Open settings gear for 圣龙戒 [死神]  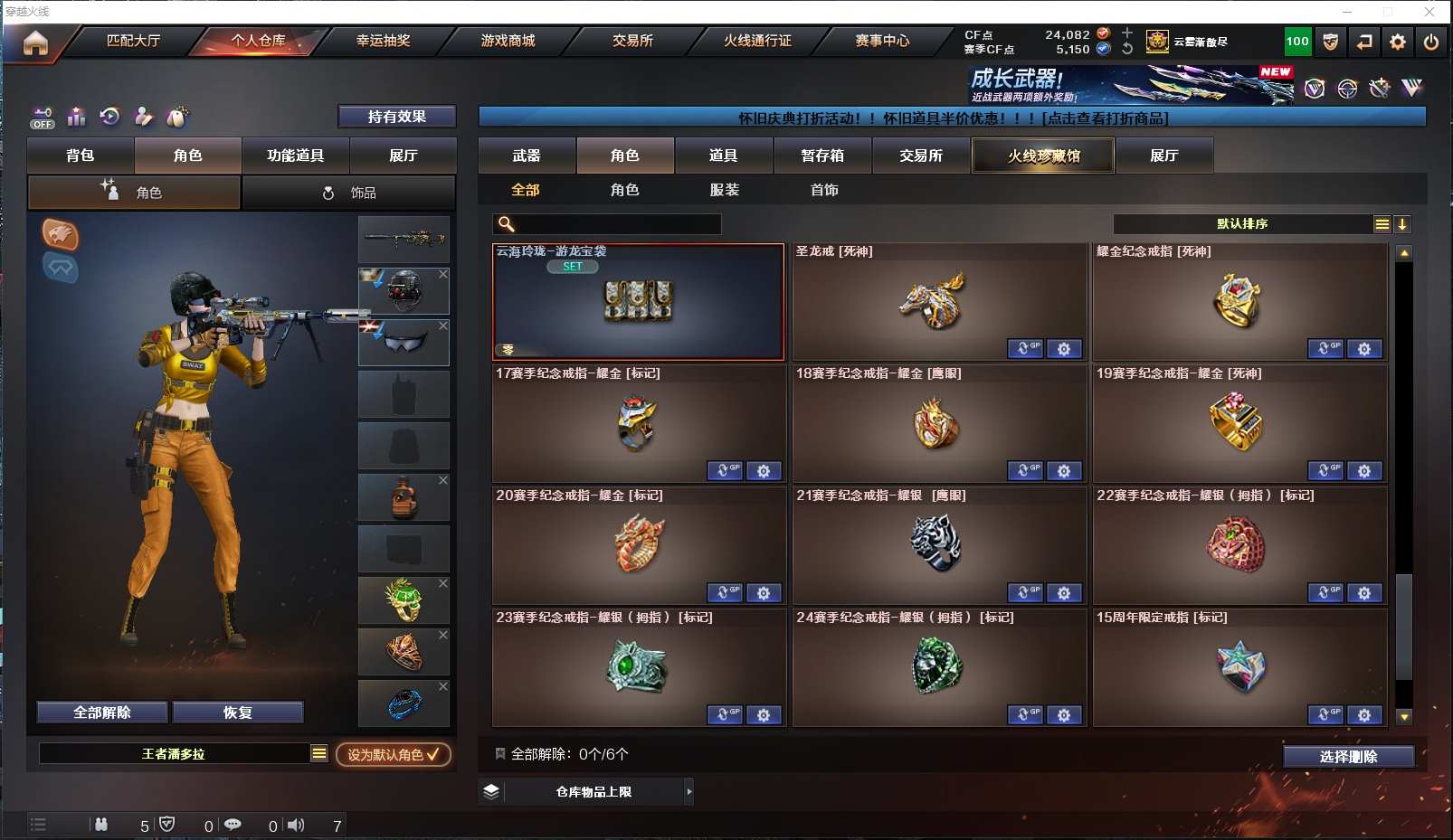coord(1064,349)
